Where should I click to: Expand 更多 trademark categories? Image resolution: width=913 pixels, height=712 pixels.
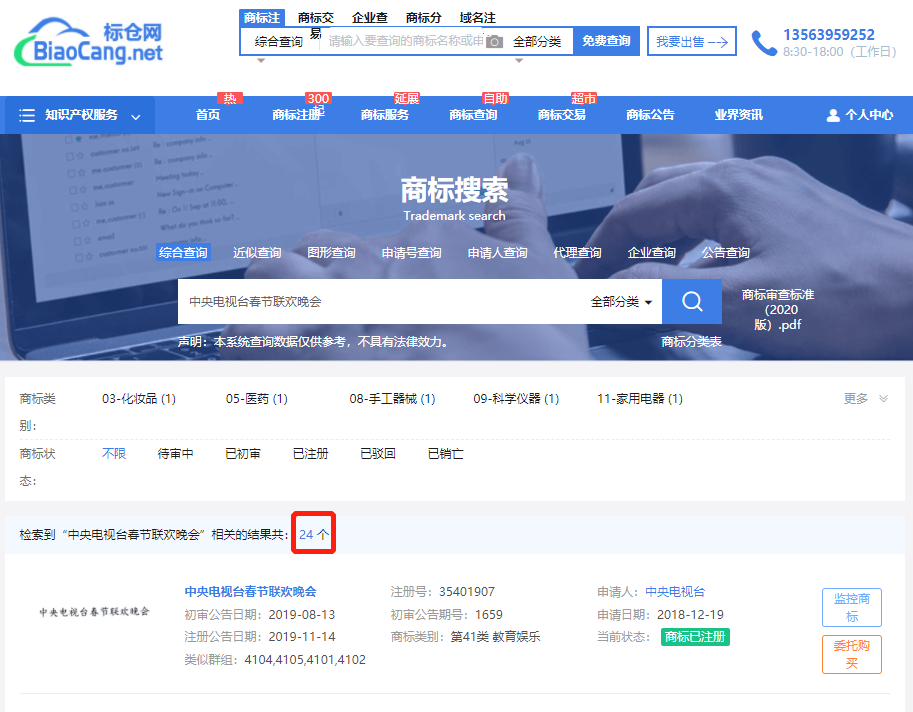click(x=865, y=399)
